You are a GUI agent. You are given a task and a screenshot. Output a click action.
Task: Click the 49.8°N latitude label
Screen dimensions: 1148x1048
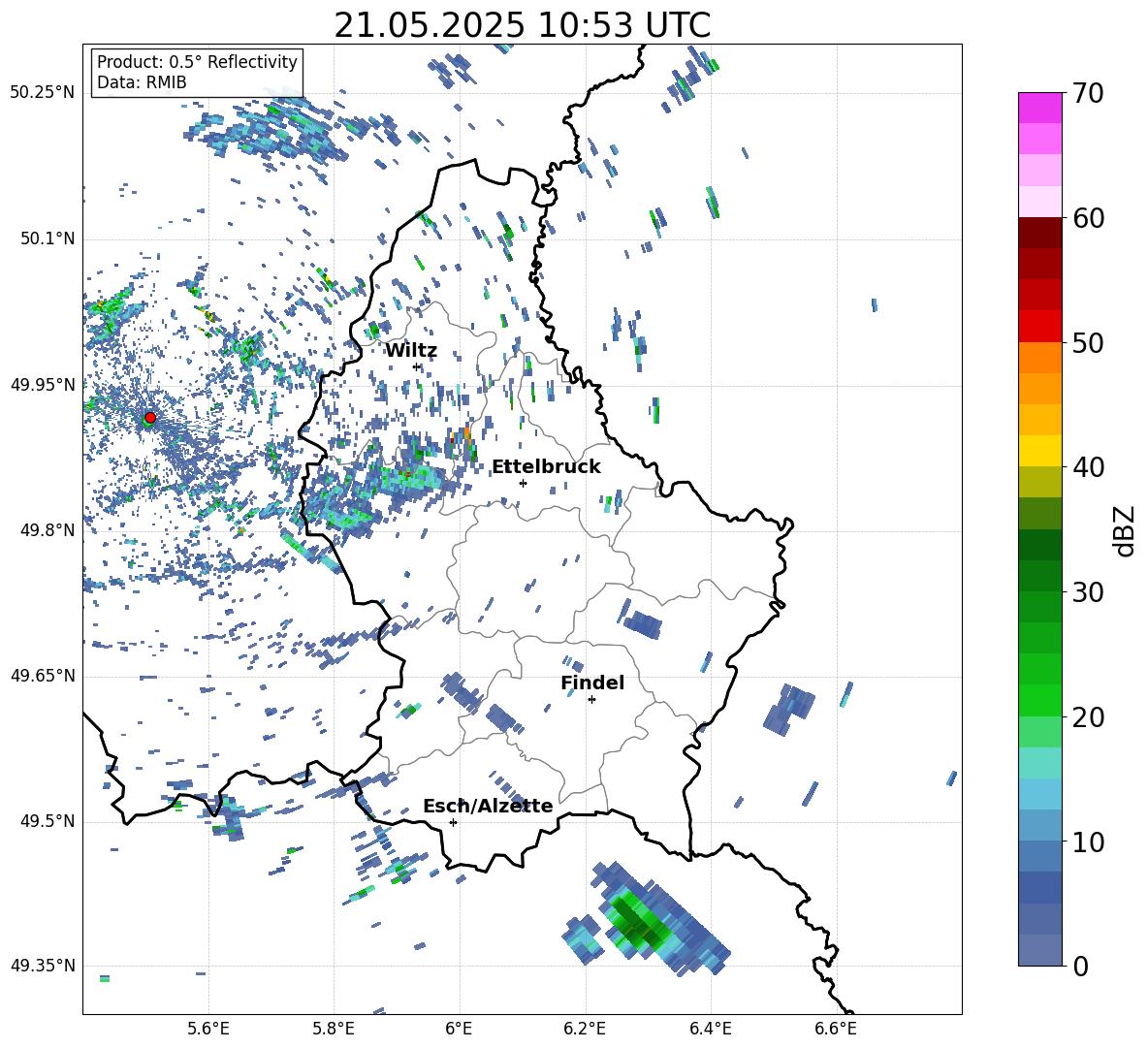[47, 530]
